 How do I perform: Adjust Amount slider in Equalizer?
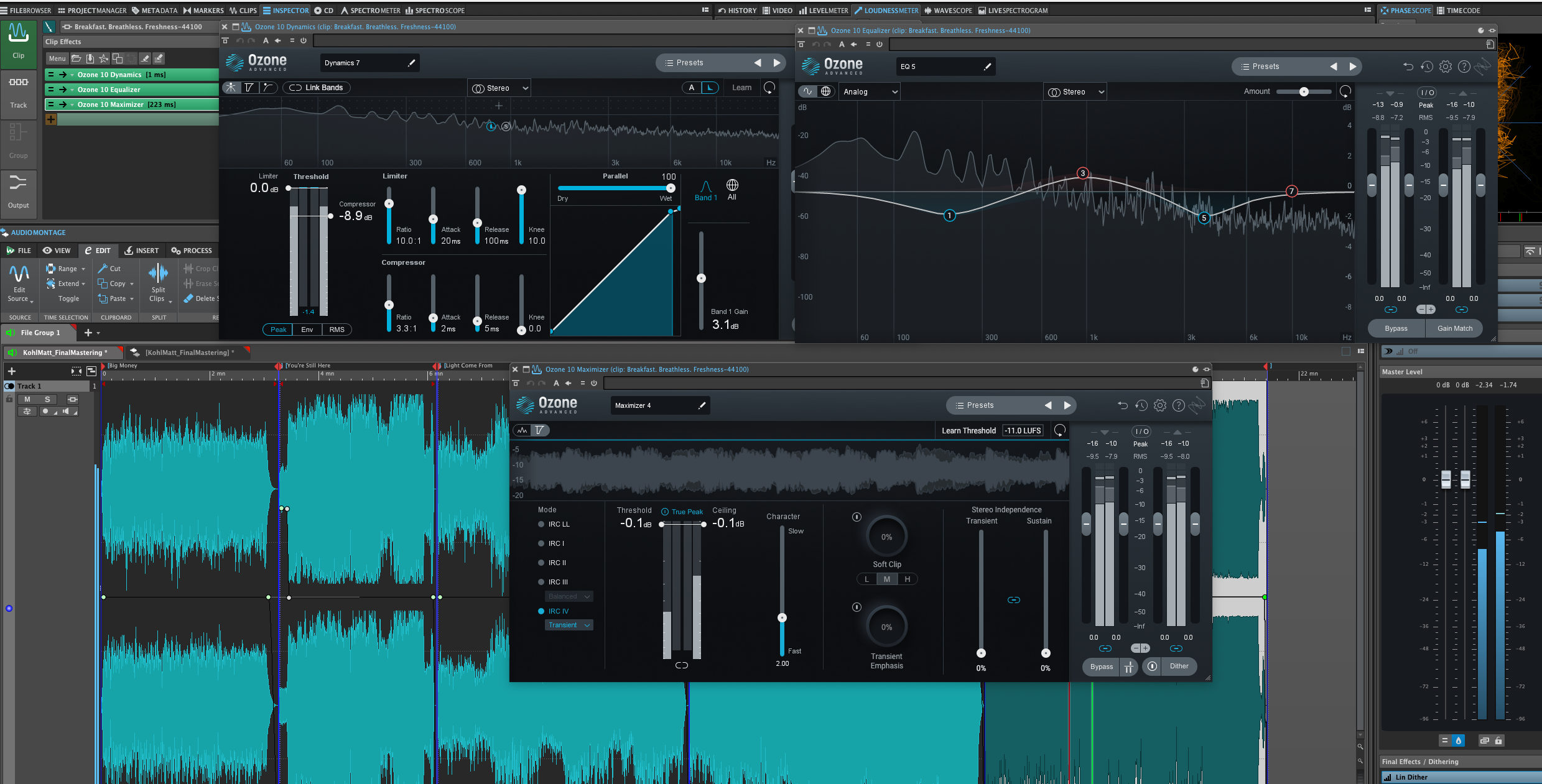tap(1304, 91)
